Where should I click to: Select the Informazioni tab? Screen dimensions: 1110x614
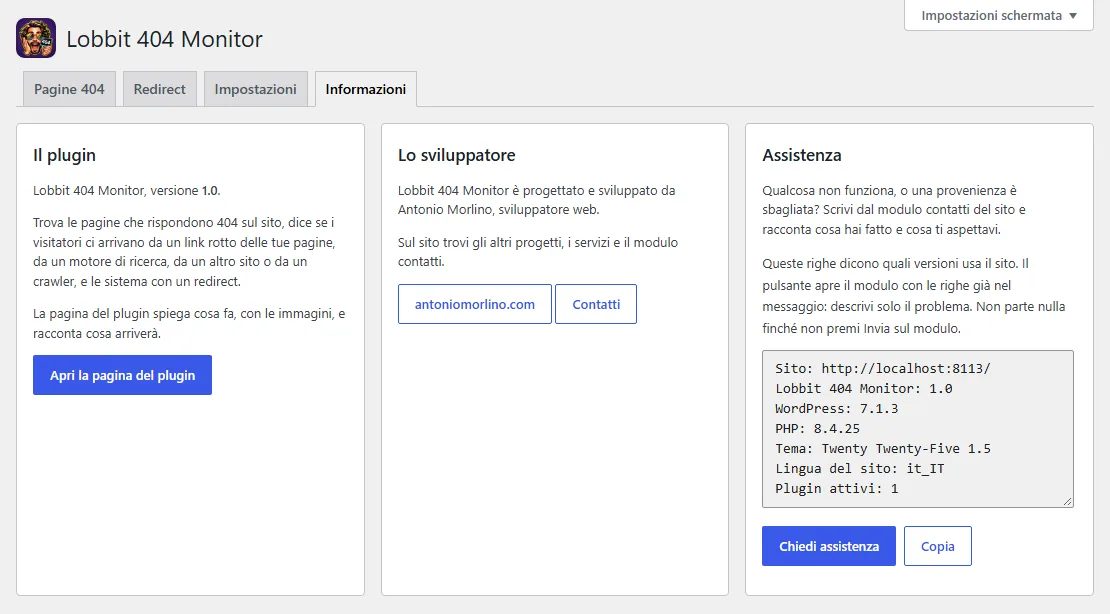(366, 89)
